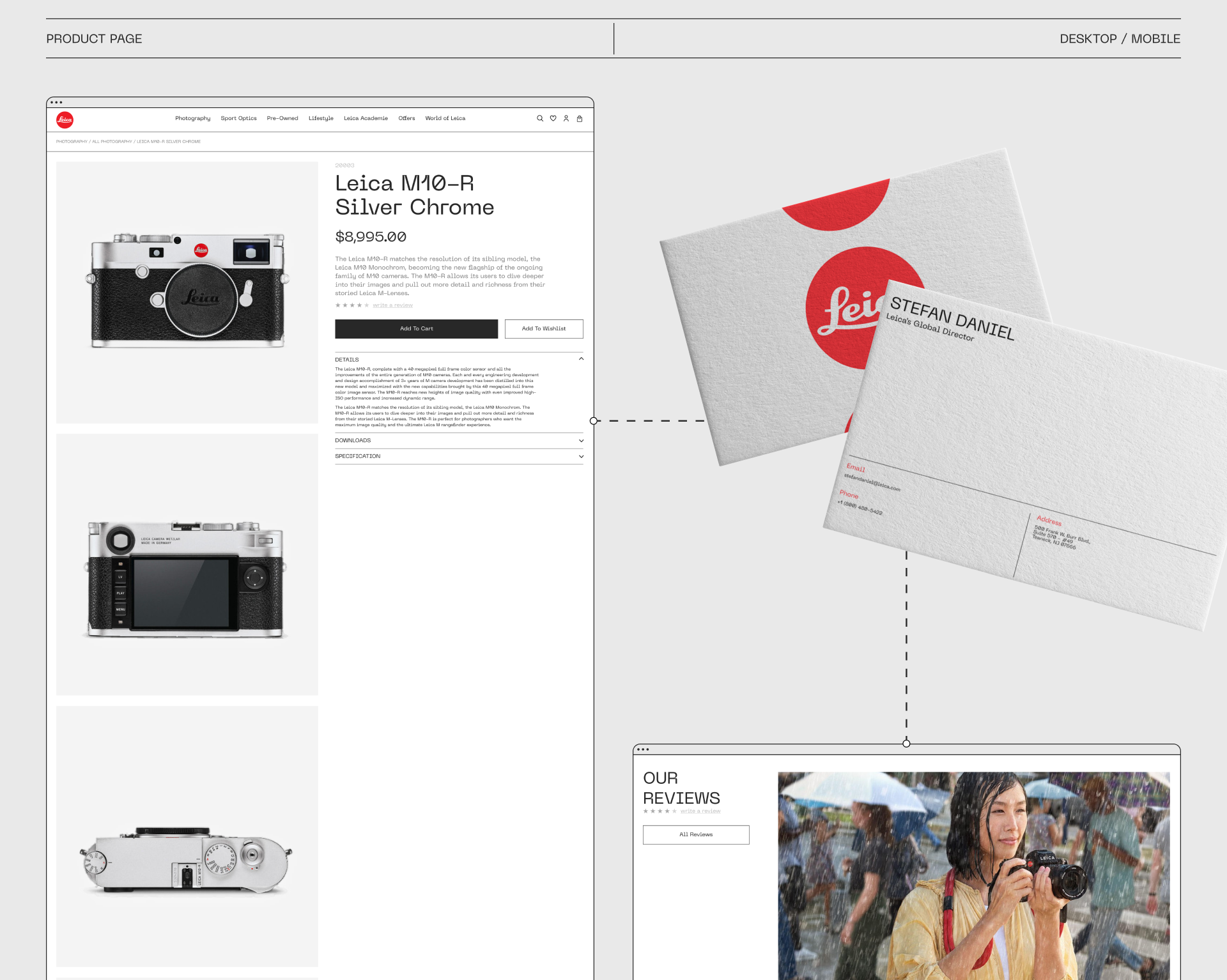Click write a review link under description

tap(392, 305)
